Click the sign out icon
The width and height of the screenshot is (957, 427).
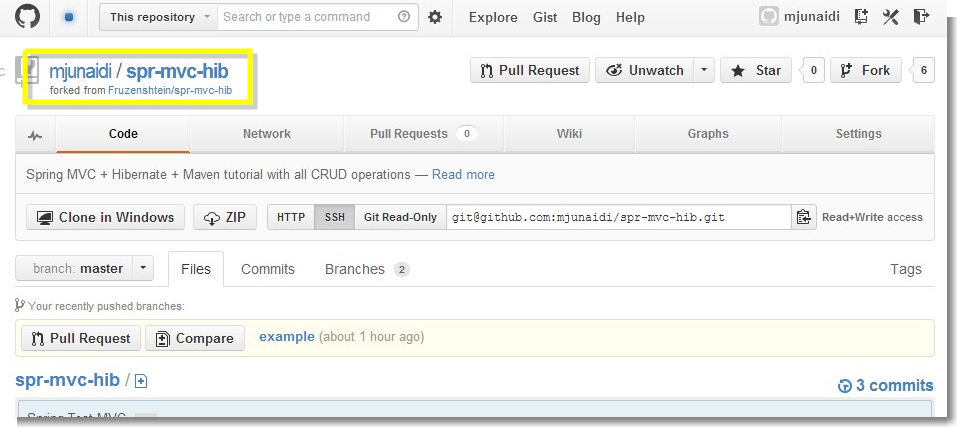[x=920, y=17]
